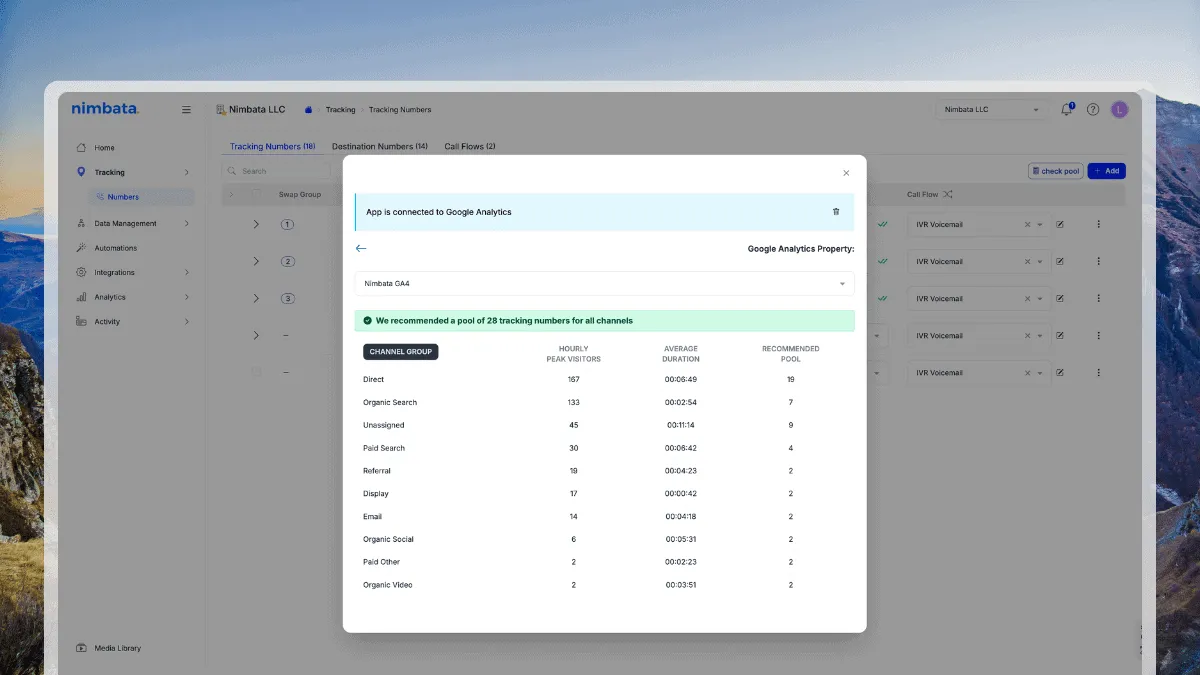Screen dimensions: 1200x675
Task: Click the check pool button
Action: click(x=1056, y=171)
